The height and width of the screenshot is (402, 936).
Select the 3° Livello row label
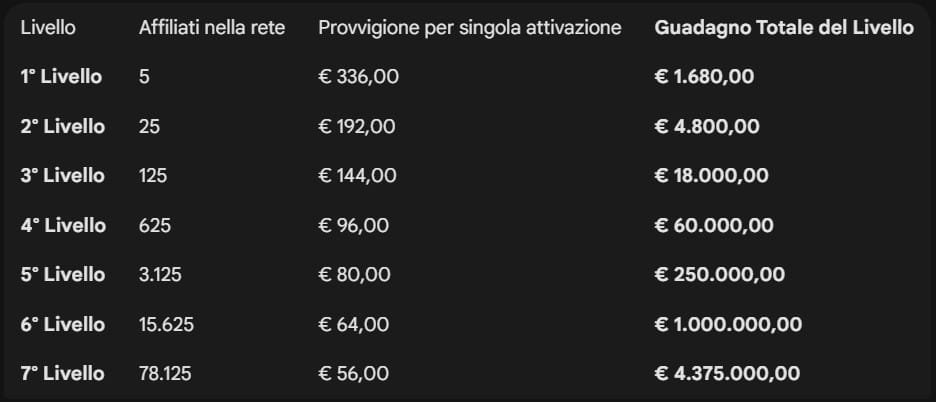pos(62,176)
